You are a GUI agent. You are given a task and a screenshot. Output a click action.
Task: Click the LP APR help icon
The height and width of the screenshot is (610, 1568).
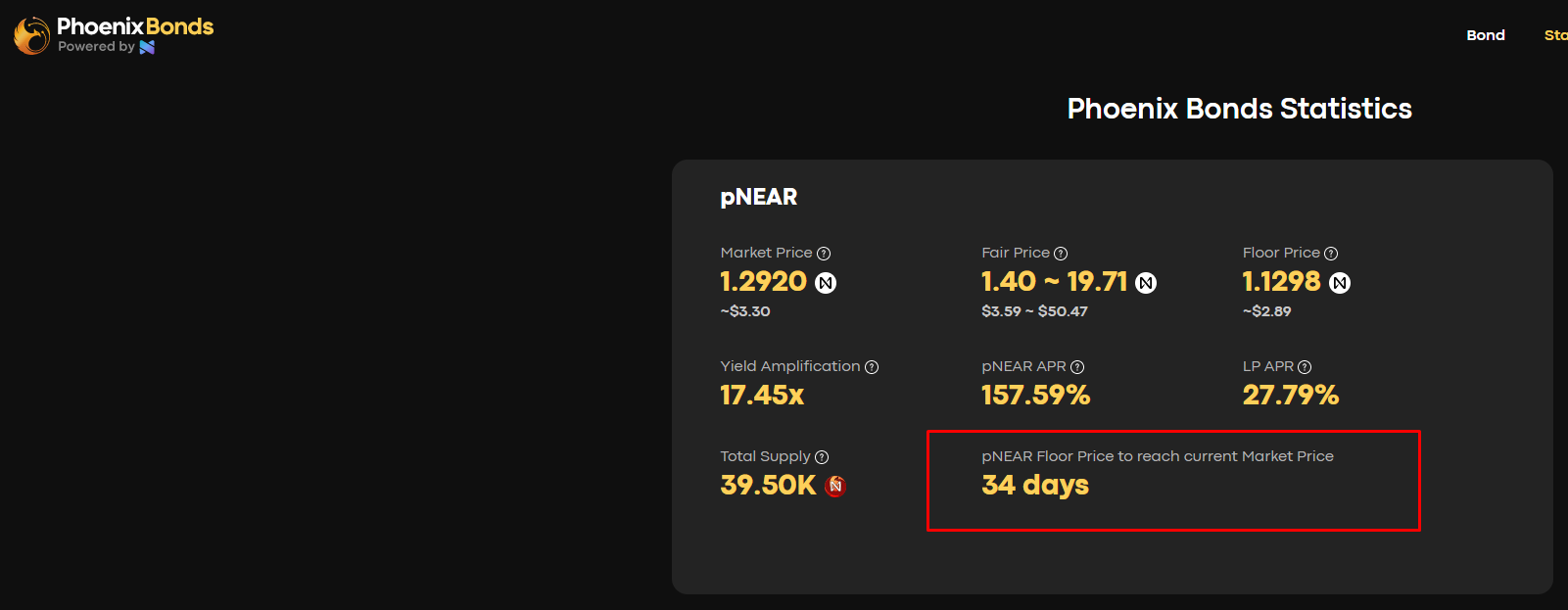pos(1305,367)
